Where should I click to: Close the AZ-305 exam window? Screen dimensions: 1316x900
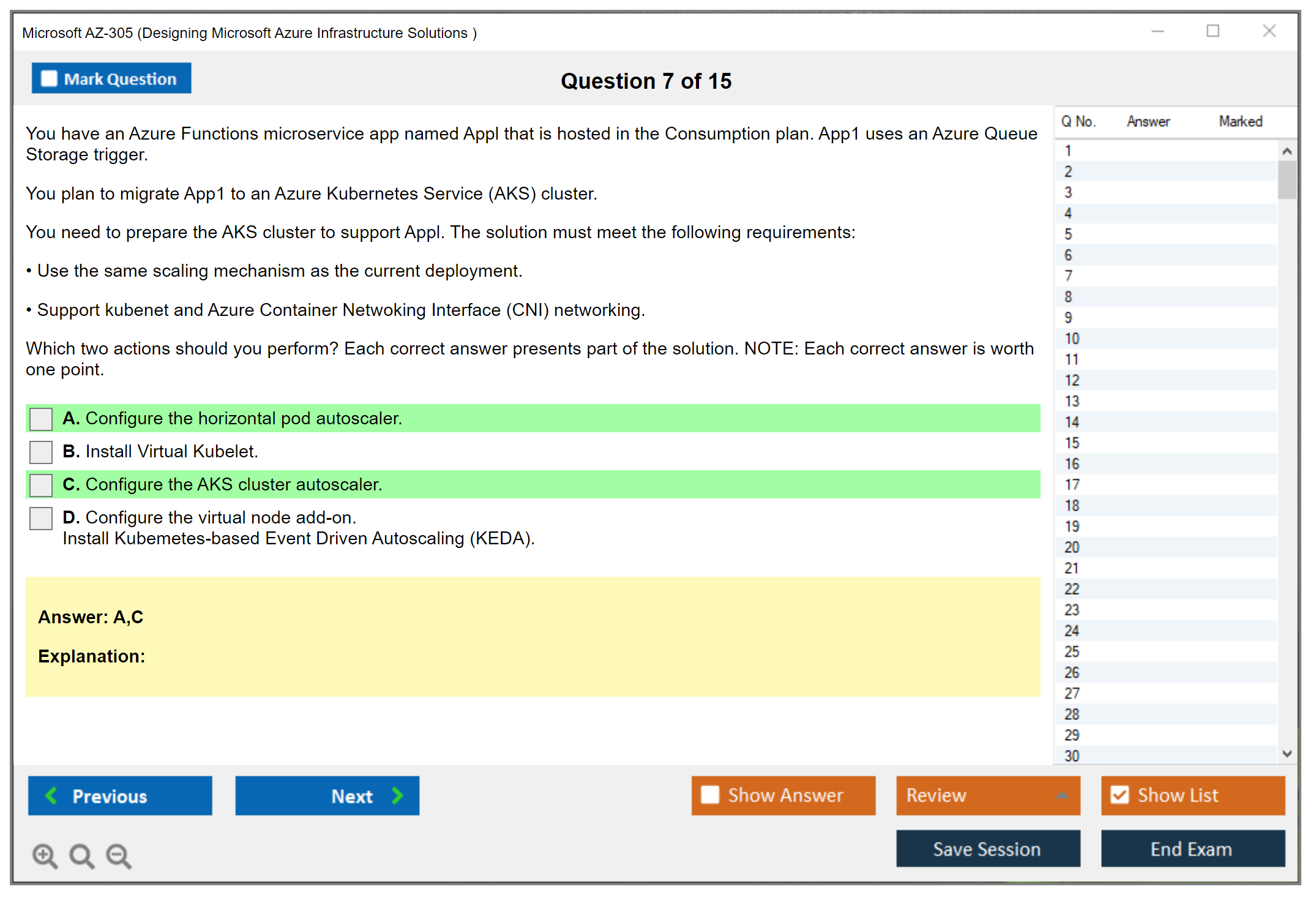coord(1269,31)
